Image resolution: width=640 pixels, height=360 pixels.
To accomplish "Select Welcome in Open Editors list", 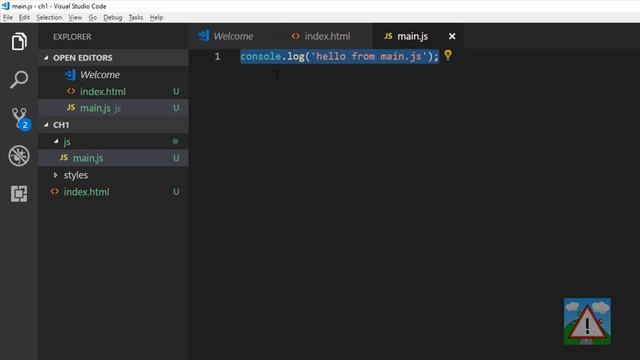I will [113, 75].
